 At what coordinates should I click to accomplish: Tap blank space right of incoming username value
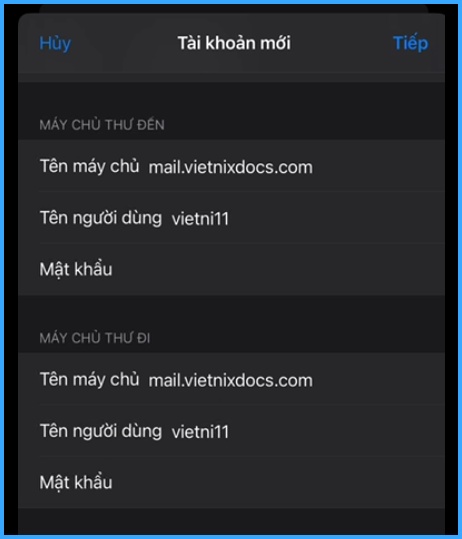coord(335,219)
